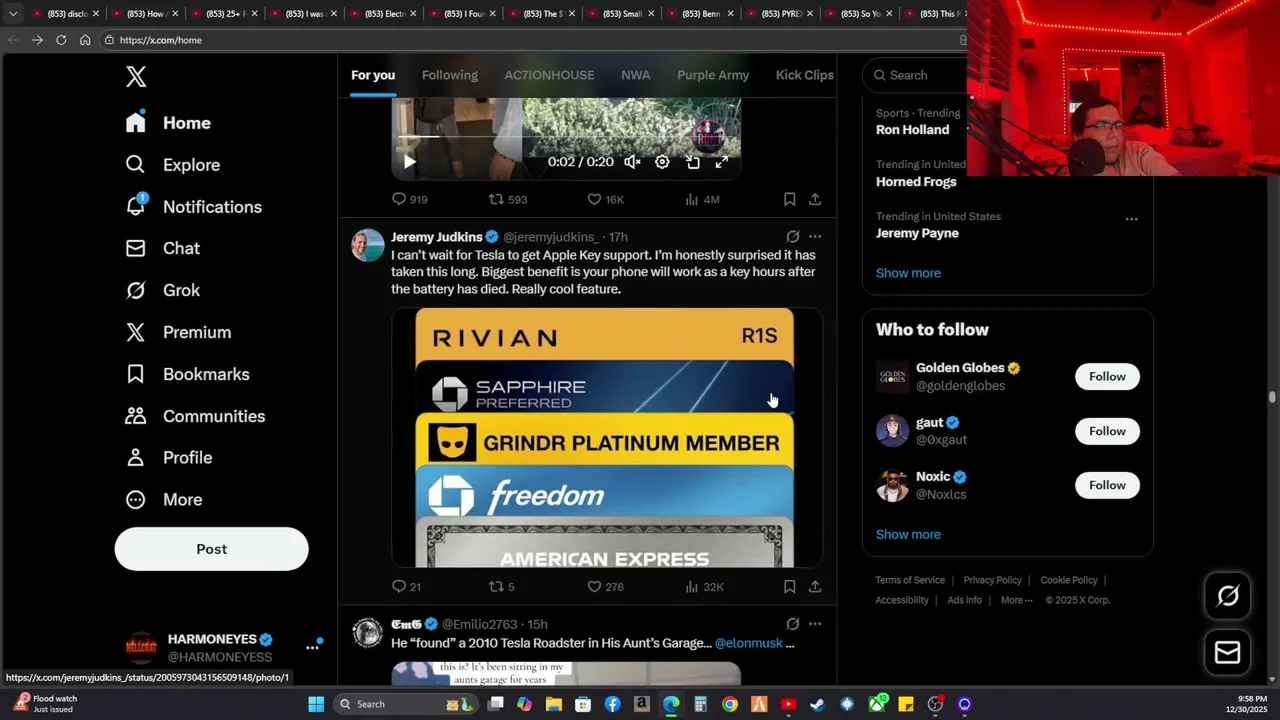Screen dimensions: 1280x720
Task: Open Communities in the sidebar
Action: pyautogui.click(x=195, y=416)
